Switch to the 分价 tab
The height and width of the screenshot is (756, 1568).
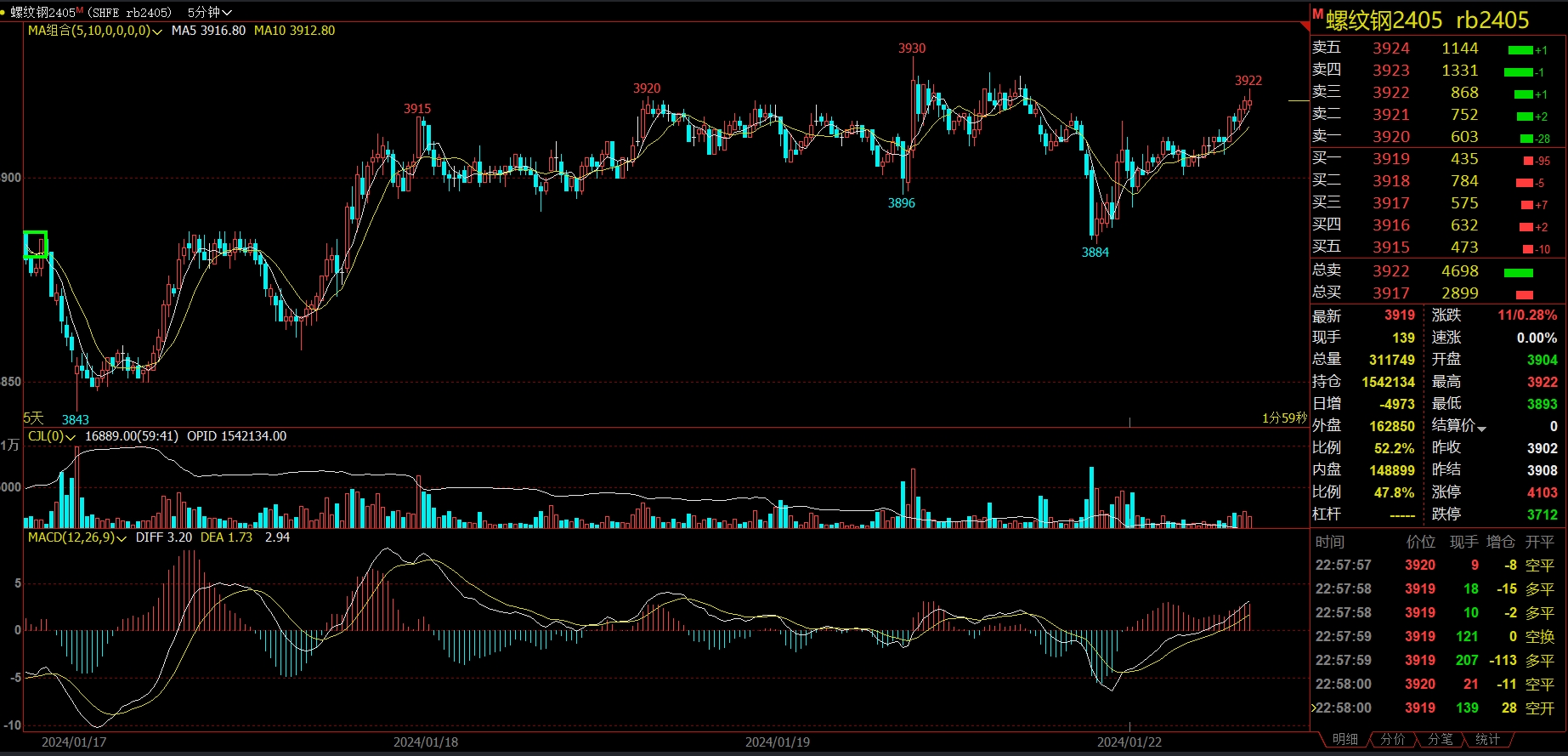[1392, 739]
